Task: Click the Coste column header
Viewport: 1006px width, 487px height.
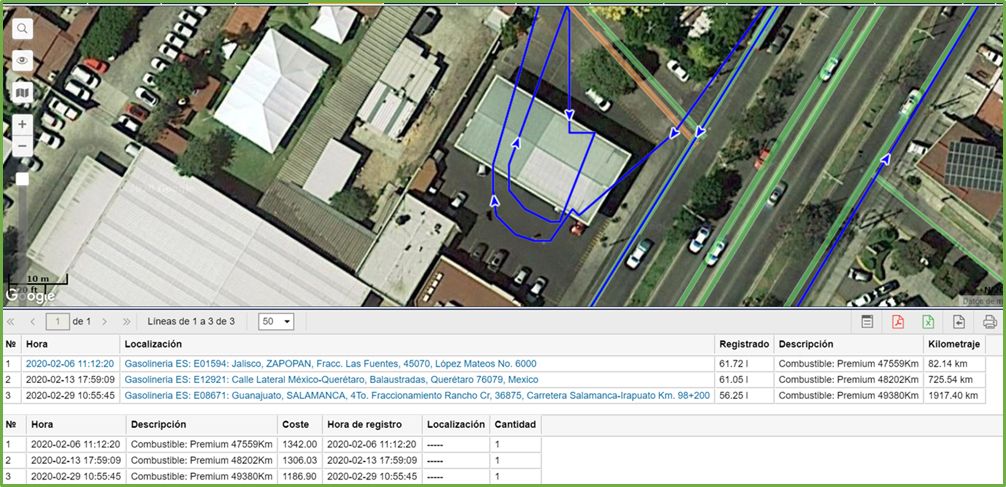Action: point(295,424)
